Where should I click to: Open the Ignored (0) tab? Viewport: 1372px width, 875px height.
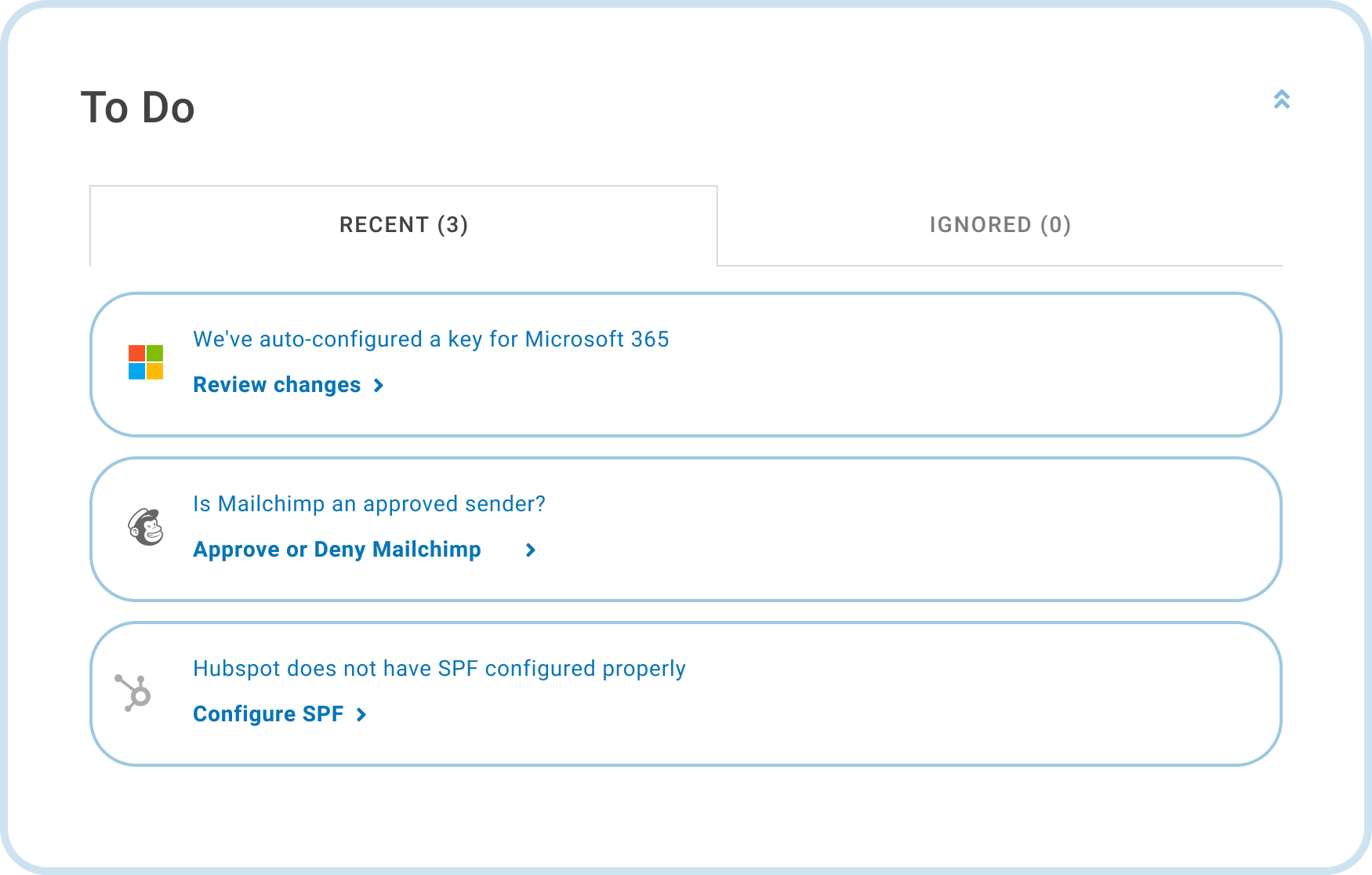click(1000, 225)
